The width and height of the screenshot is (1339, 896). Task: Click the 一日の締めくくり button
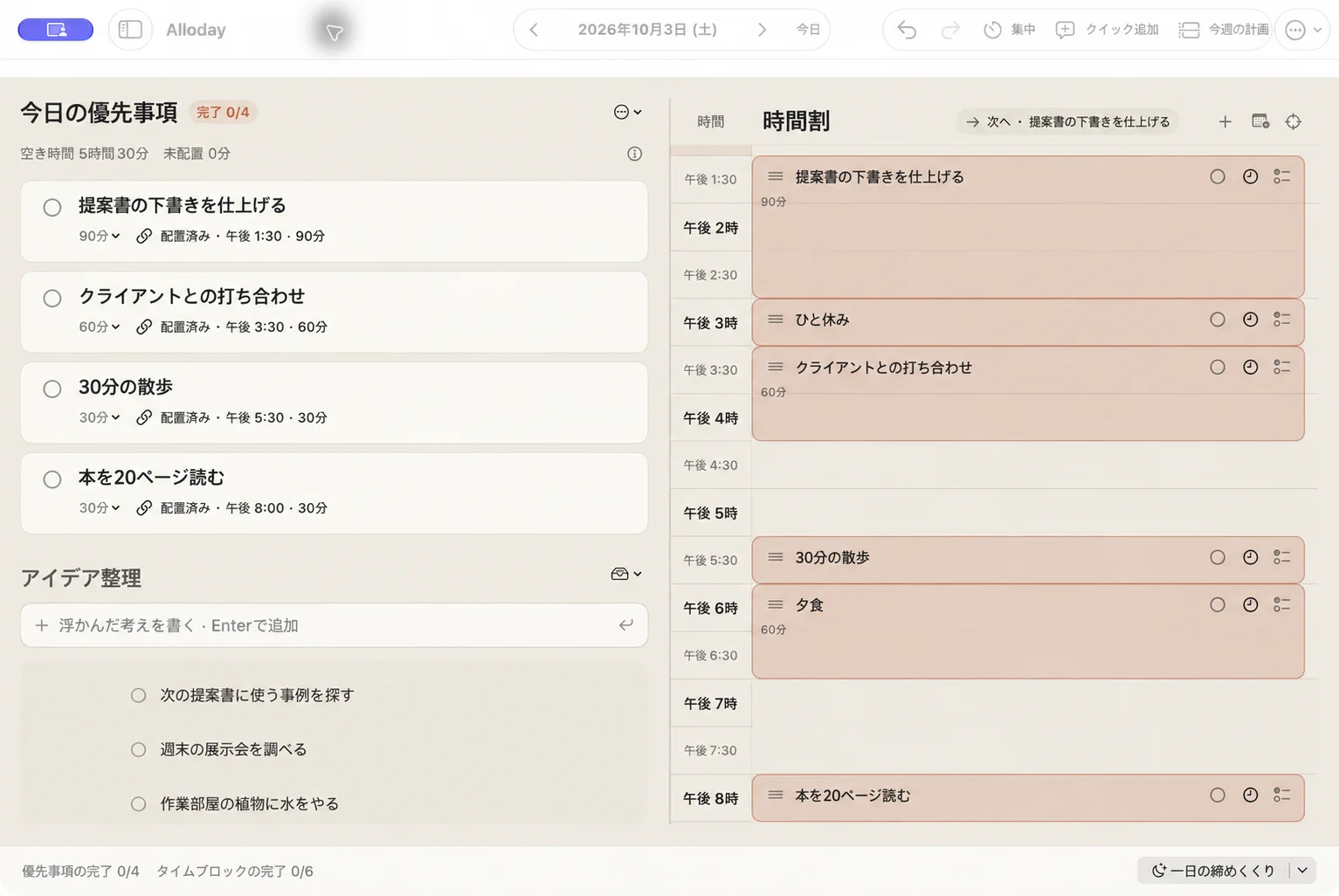pyautogui.click(x=1213, y=870)
